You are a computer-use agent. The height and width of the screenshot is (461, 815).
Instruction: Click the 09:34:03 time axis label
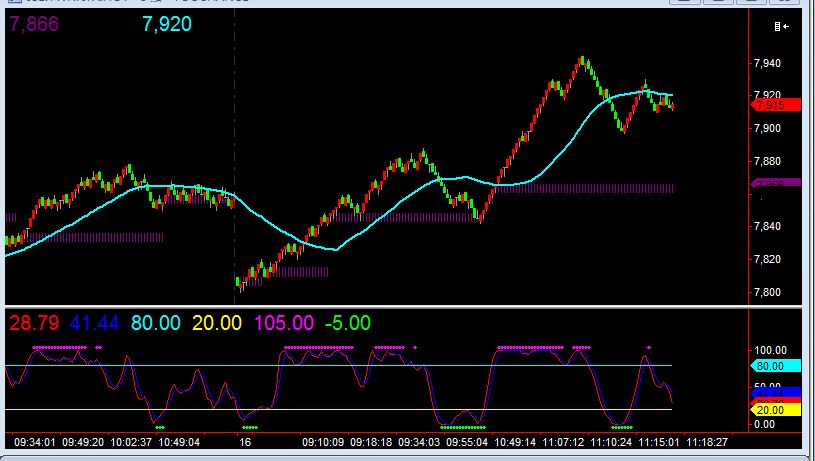tap(419, 442)
